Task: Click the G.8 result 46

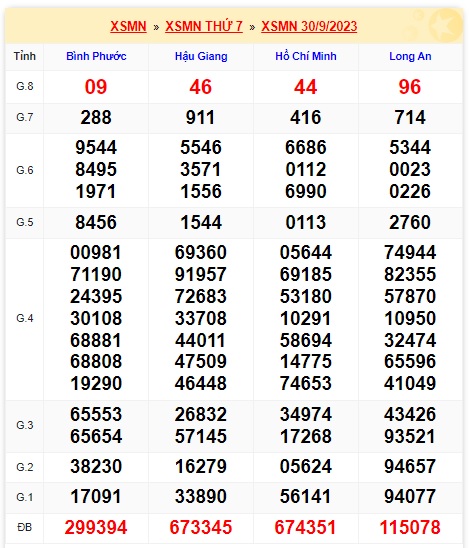Action: (x=201, y=87)
